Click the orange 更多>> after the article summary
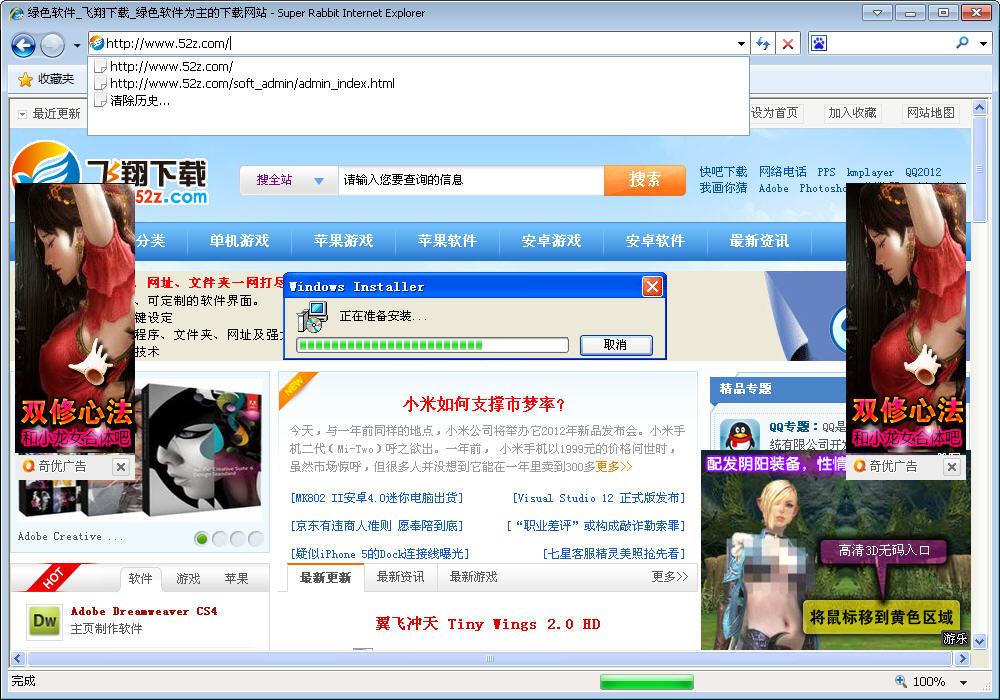This screenshot has height=700, width=1000. point(614,467)
